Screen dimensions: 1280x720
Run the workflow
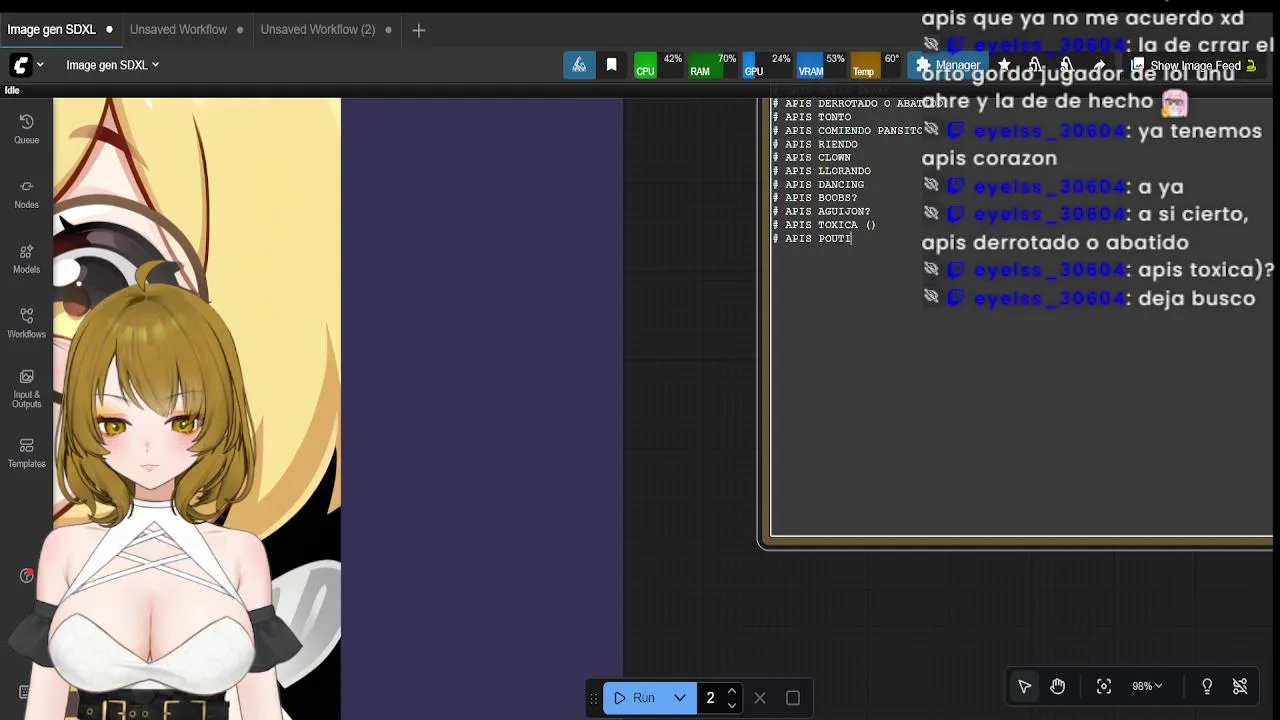tap(634, 698)
